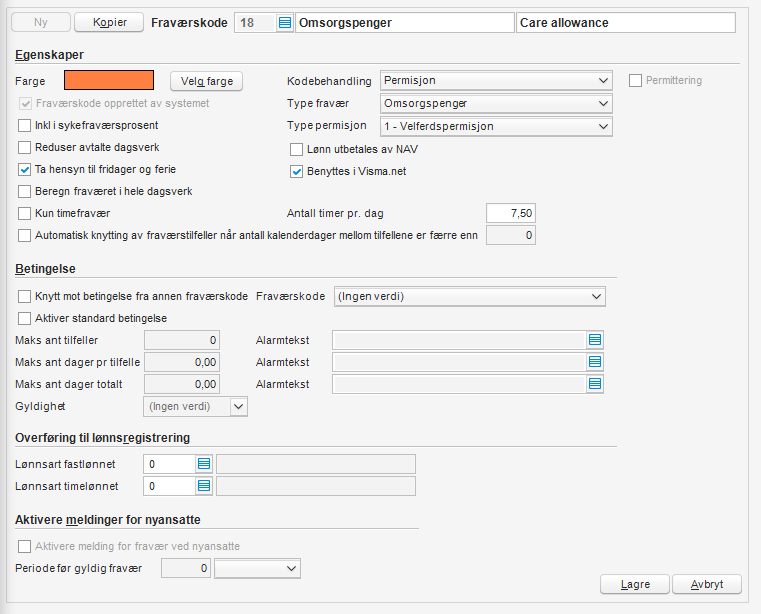Click the Periode før gyldig fravær number field
The image size is (761, 614).
[186, 568]
